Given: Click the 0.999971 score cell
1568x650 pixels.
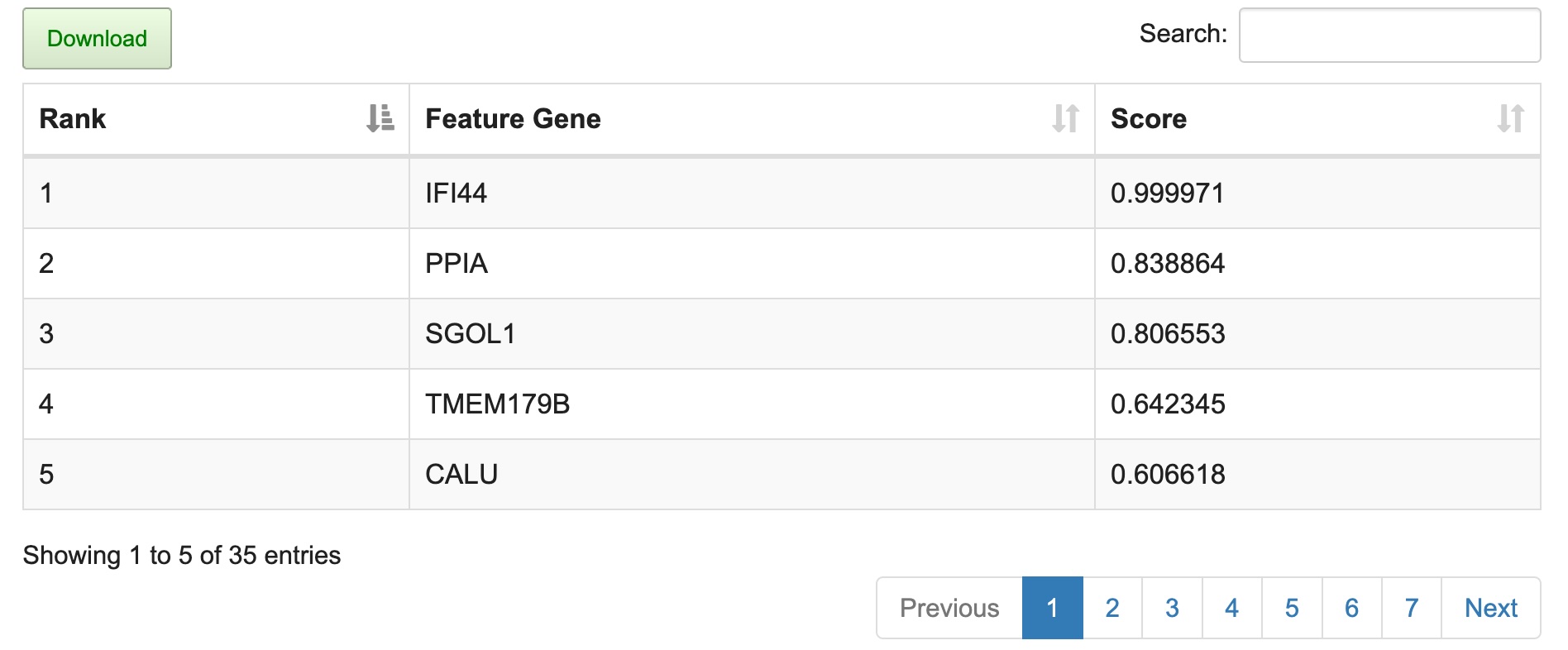Looking at the screenshot, I should coord(1317,193).
